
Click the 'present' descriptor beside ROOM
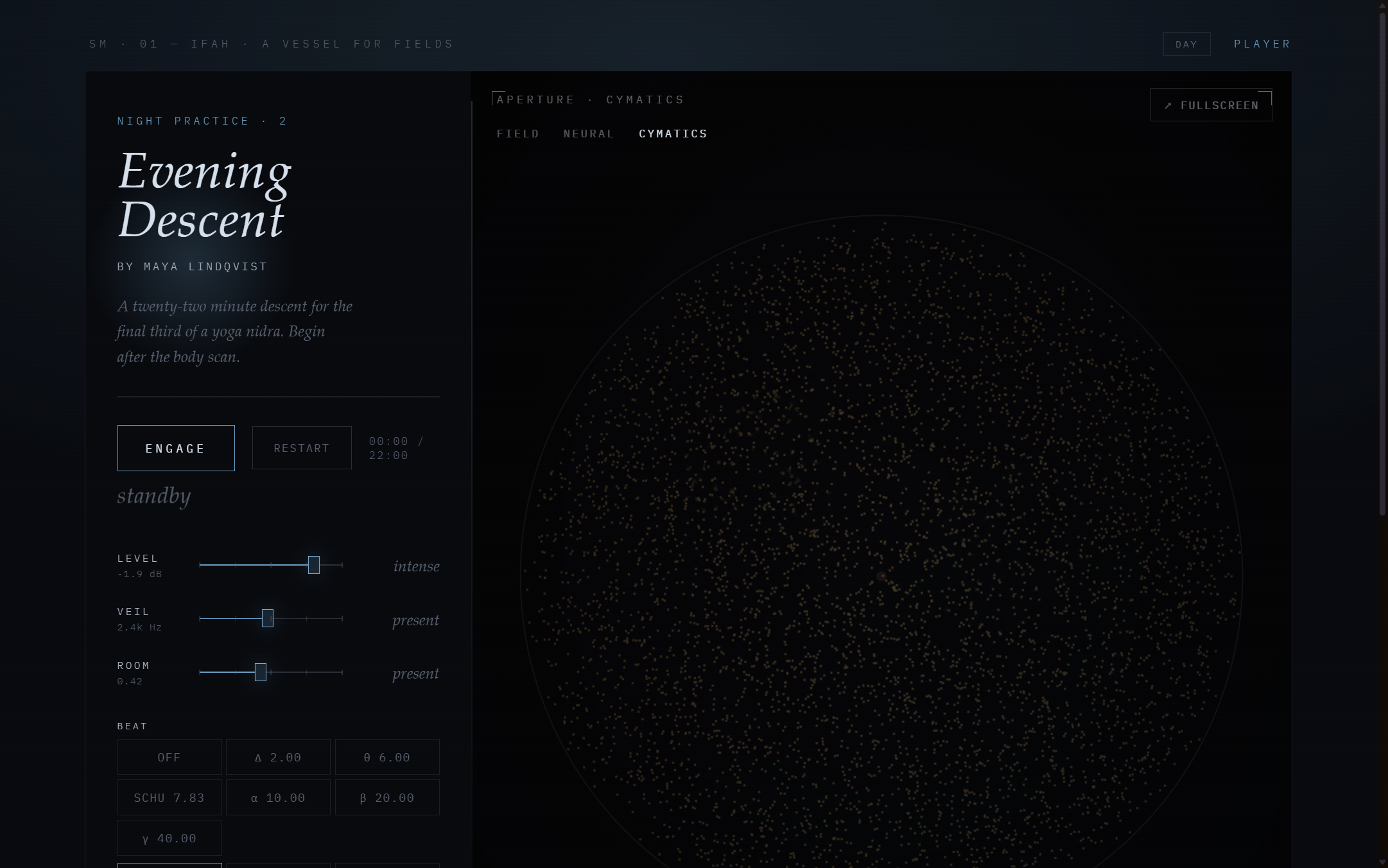coord(416,673)
